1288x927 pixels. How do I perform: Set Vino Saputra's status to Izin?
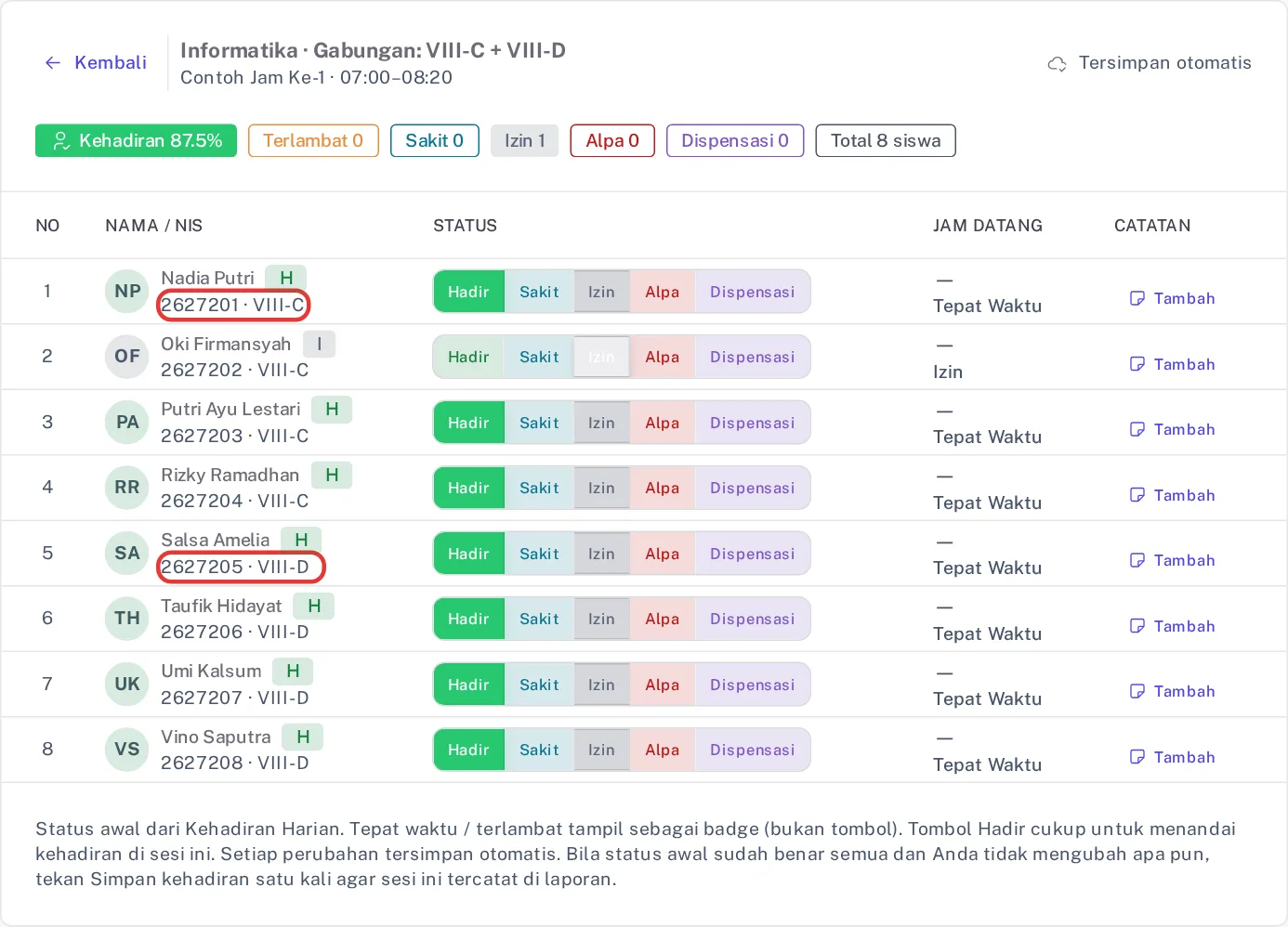601,750
